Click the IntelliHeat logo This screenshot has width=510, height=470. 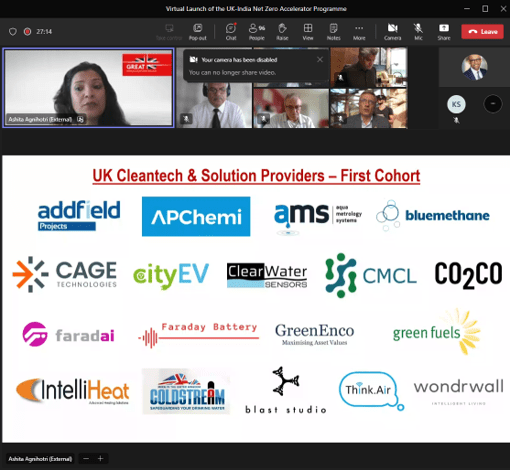pos(72,391)
